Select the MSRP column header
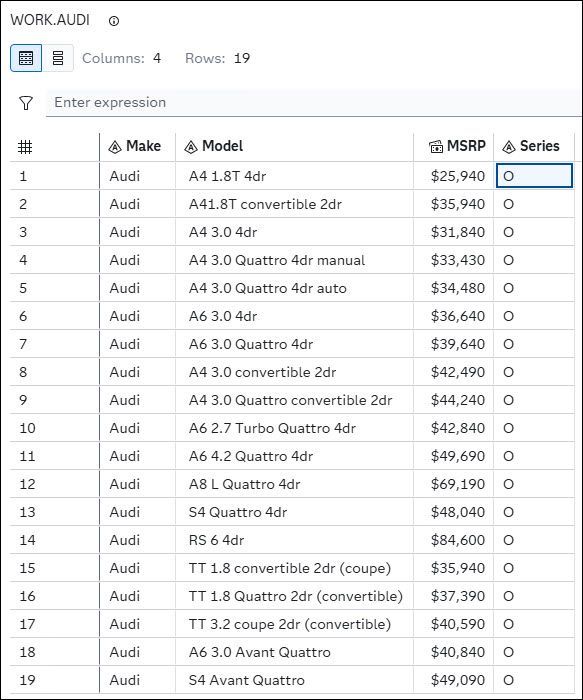The width and height of the screenshot is (583, 700). [x=454, y=146]
